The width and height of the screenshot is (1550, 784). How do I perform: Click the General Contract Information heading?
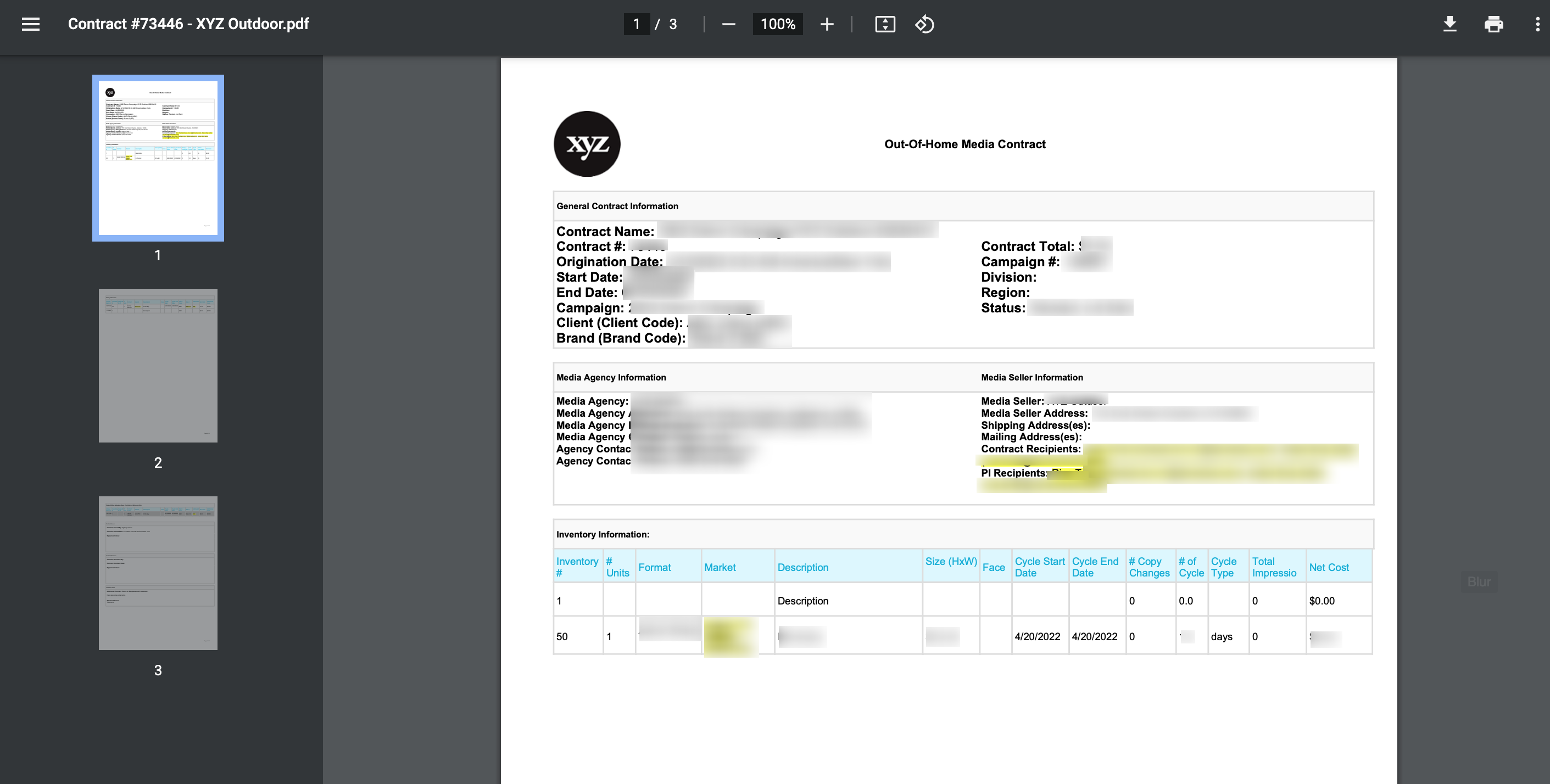point(617,206)
